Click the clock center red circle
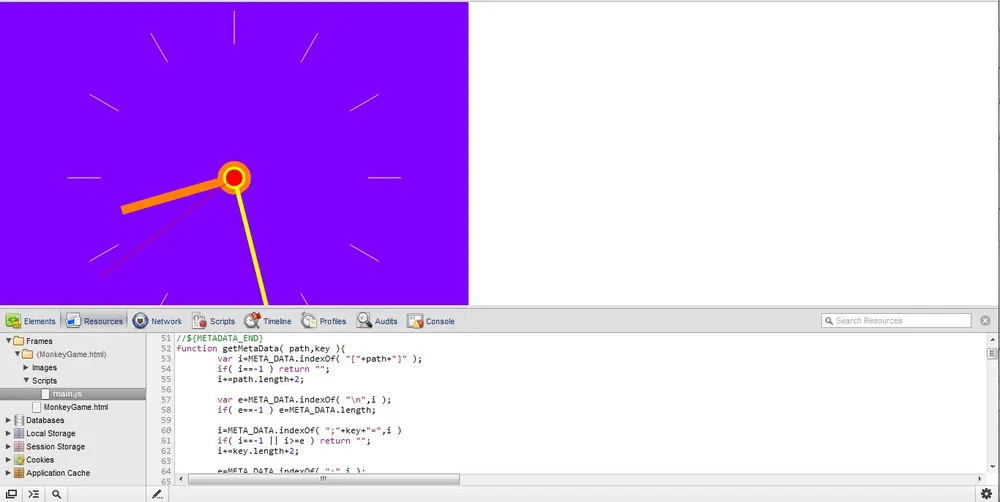 pyautogui.click(x=234, y=177)
